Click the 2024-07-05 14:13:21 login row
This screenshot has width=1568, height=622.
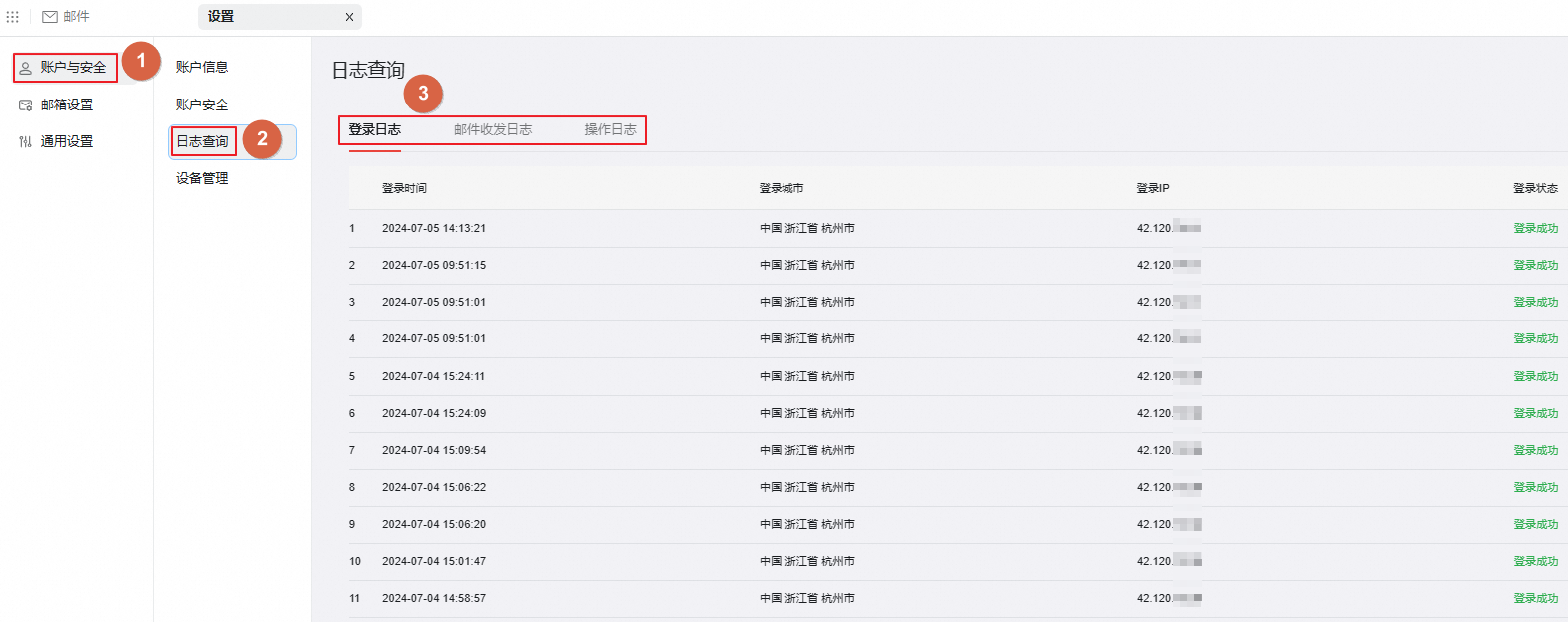[x=434, y=228]
